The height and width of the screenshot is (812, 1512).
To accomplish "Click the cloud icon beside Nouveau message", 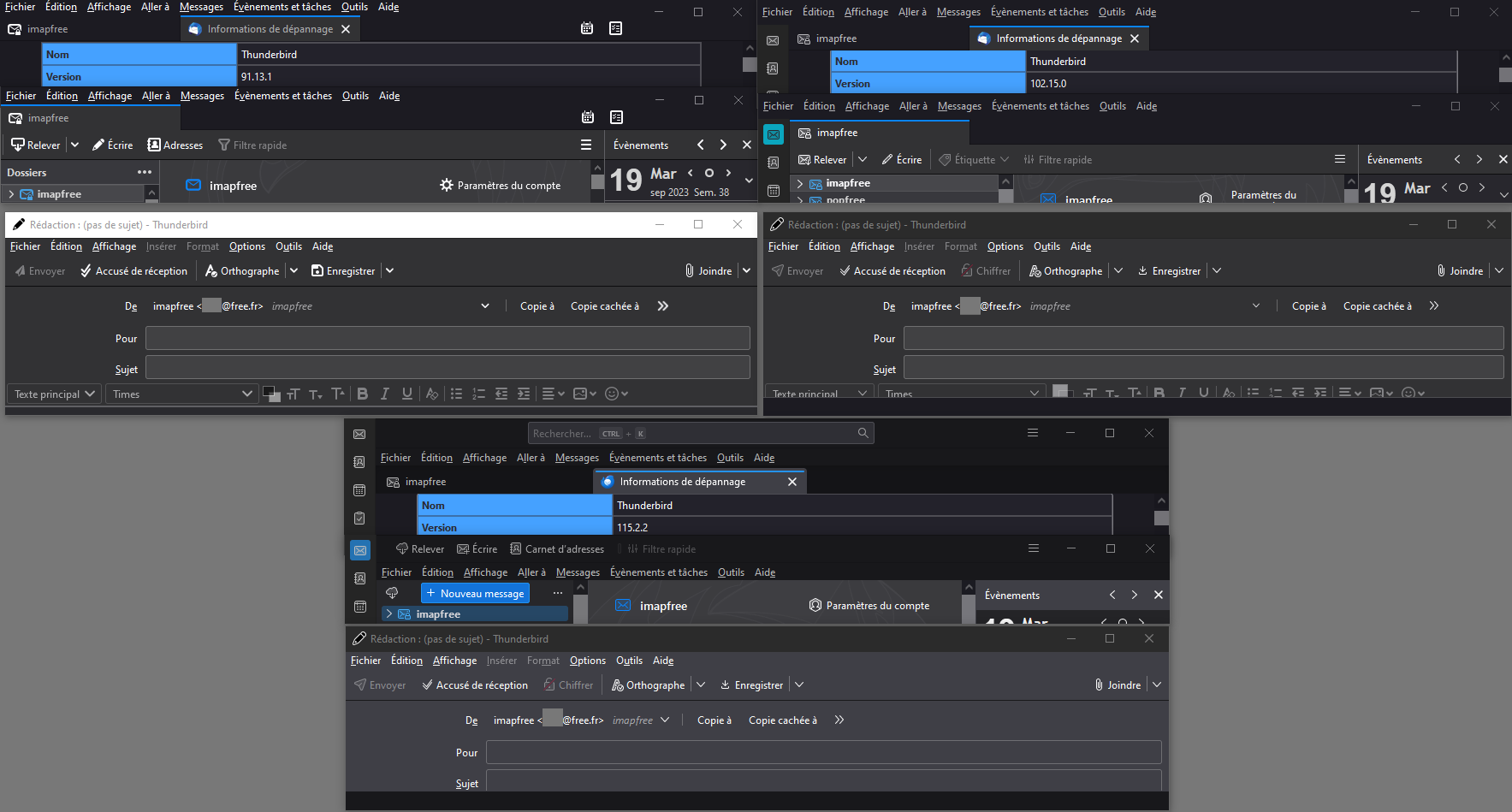I will click(x=393, y=593).
